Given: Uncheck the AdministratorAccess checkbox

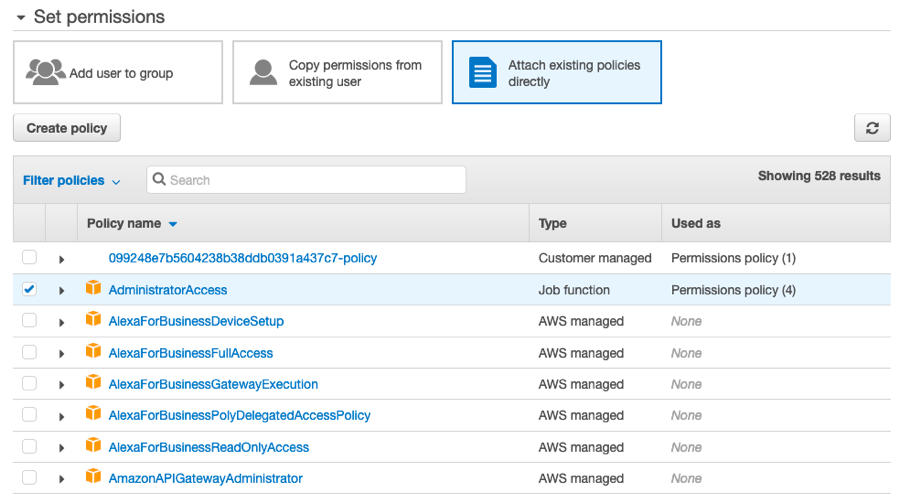Looking at the screenshot, I should pos(29,289).
